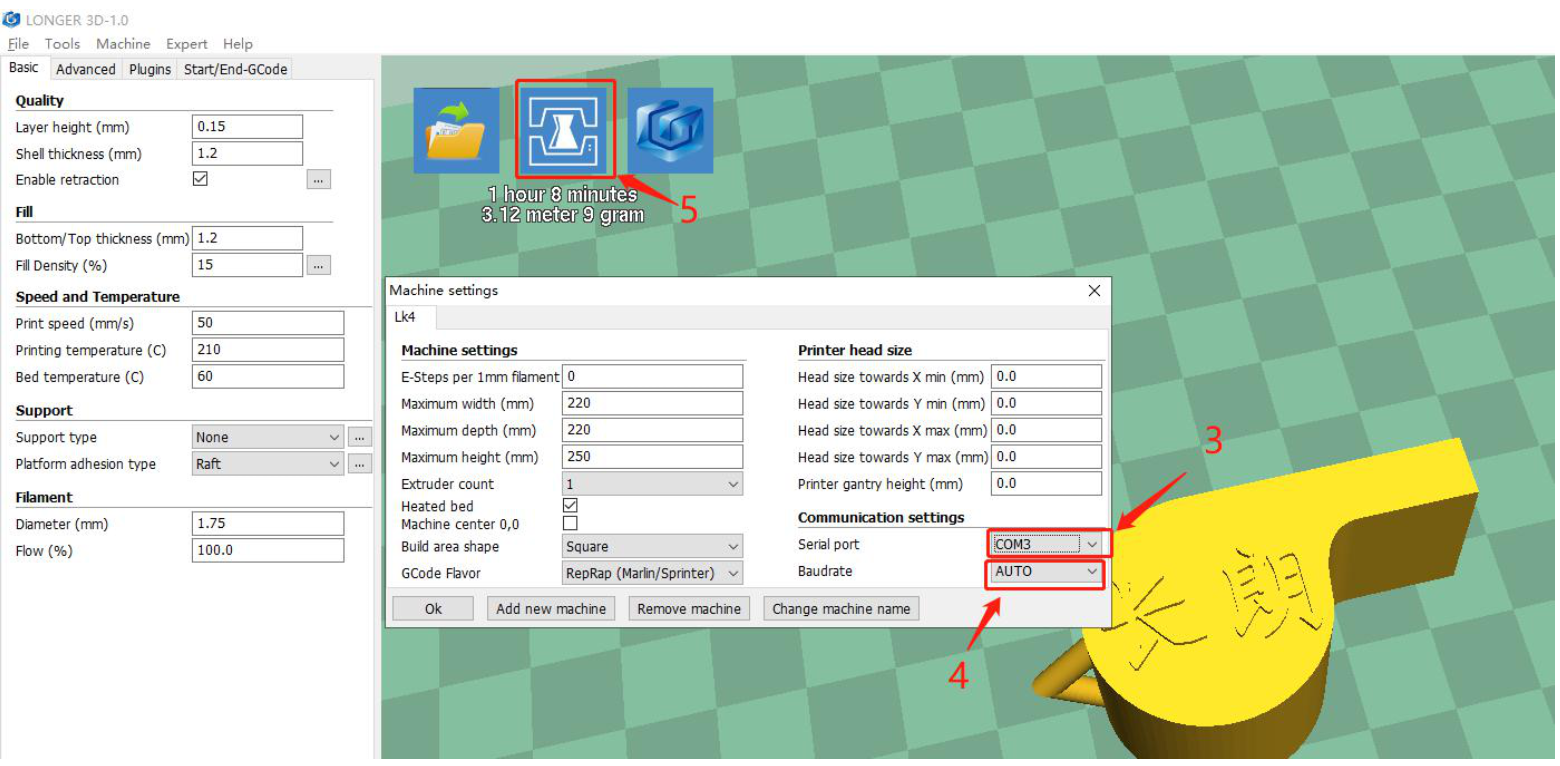Toggle the Heated bed checkbox

[570, 506]
